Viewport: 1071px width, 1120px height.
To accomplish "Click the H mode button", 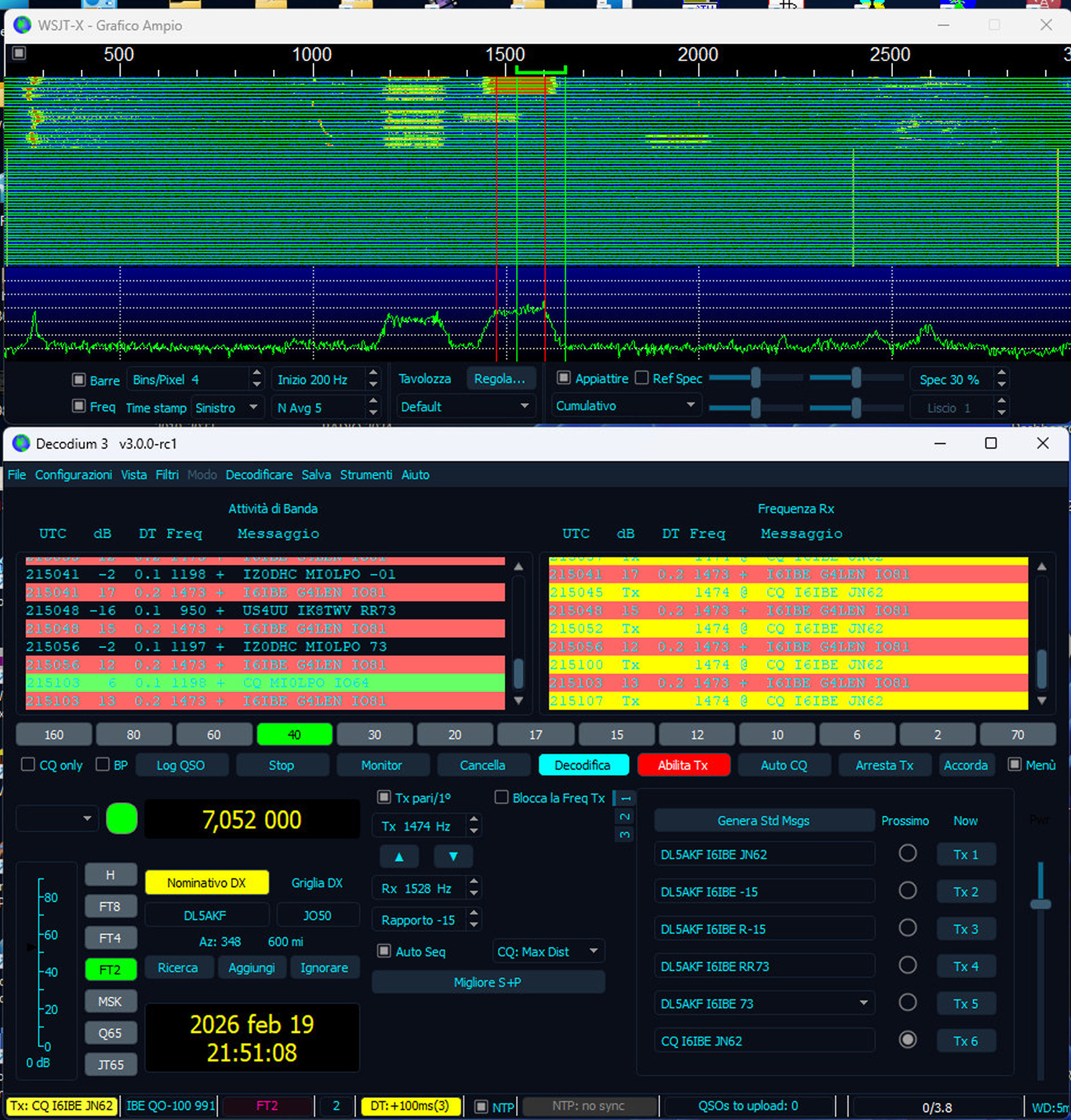I will [x=110, y=874].
